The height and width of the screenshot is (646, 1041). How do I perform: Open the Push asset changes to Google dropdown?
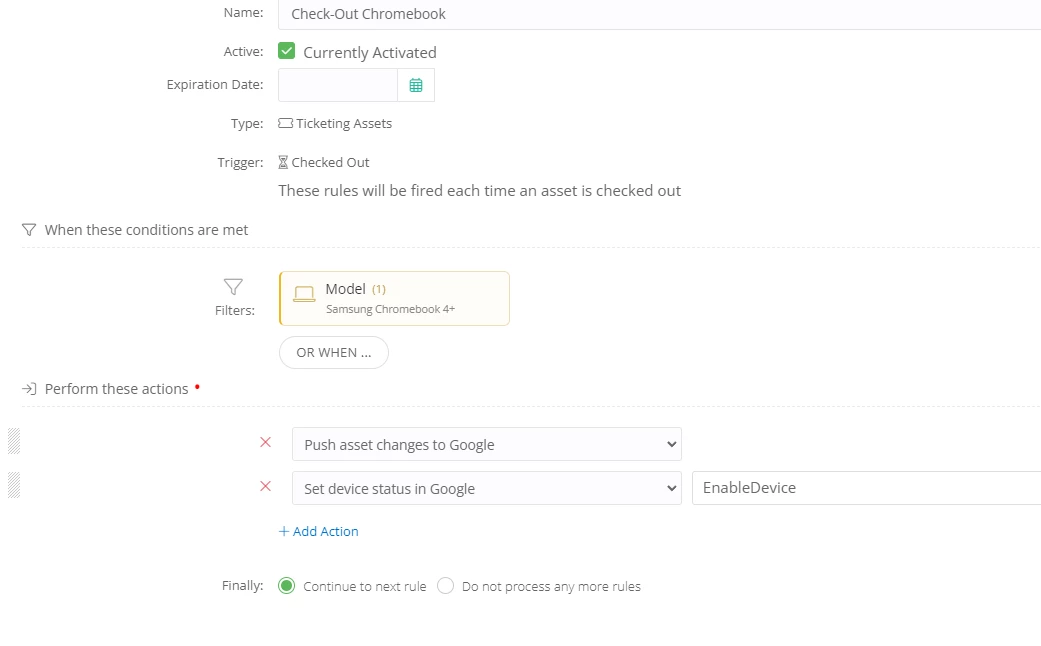(x=486, y=444)
